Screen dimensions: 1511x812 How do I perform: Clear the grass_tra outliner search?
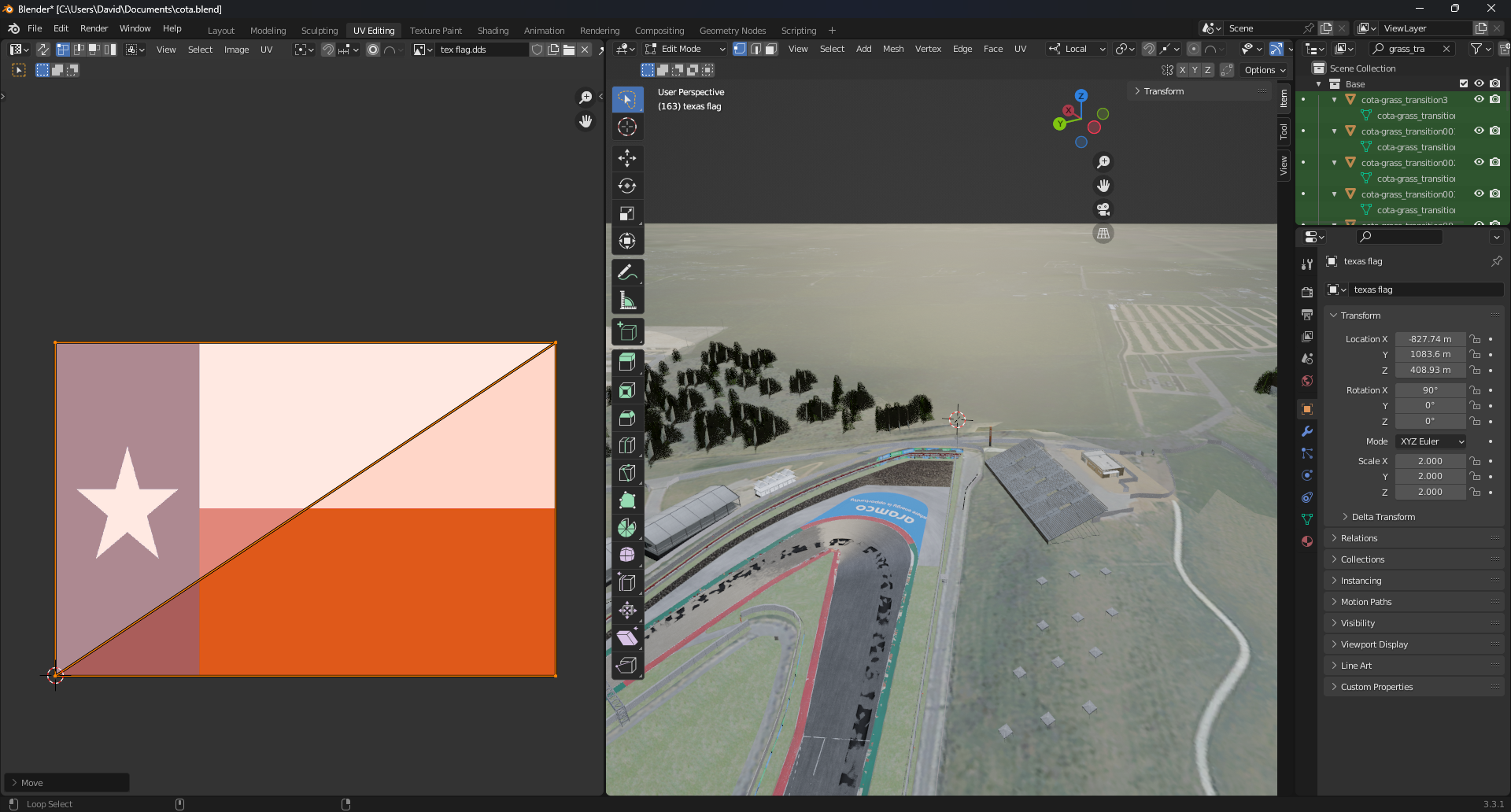(x=1446, y=49)
